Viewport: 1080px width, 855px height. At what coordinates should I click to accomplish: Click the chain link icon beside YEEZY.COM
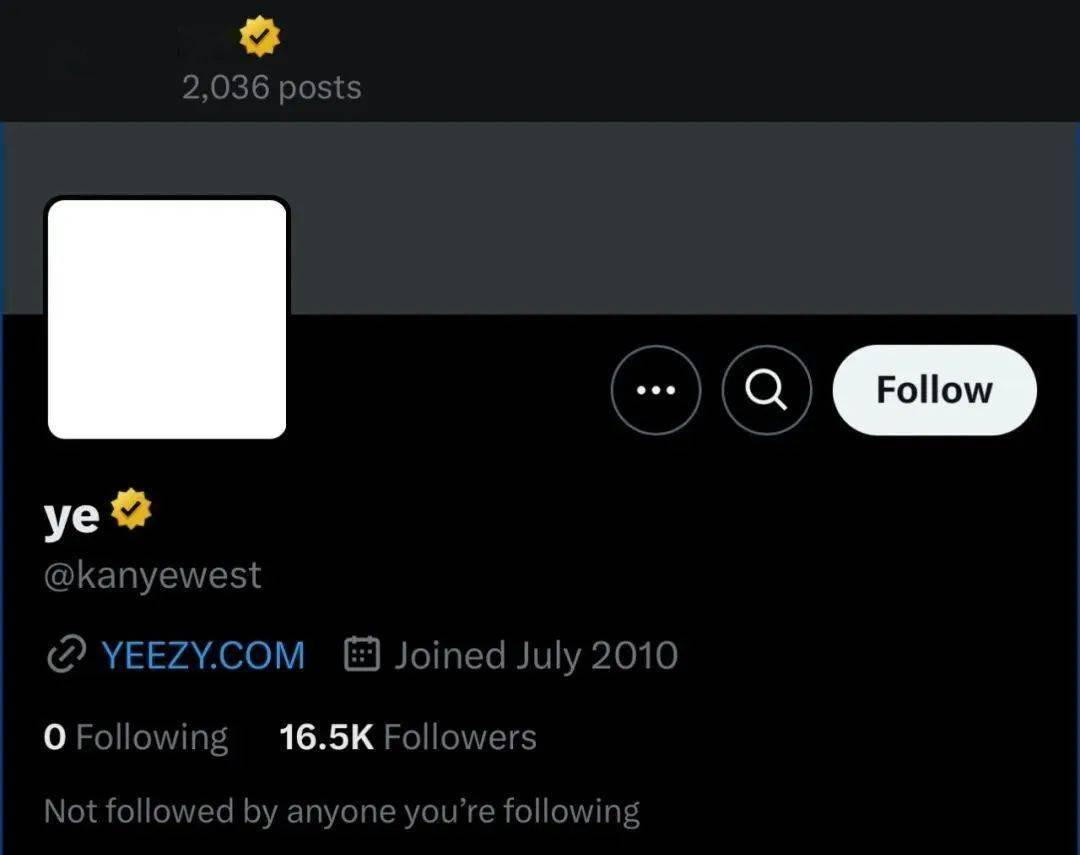coord(65,656)
